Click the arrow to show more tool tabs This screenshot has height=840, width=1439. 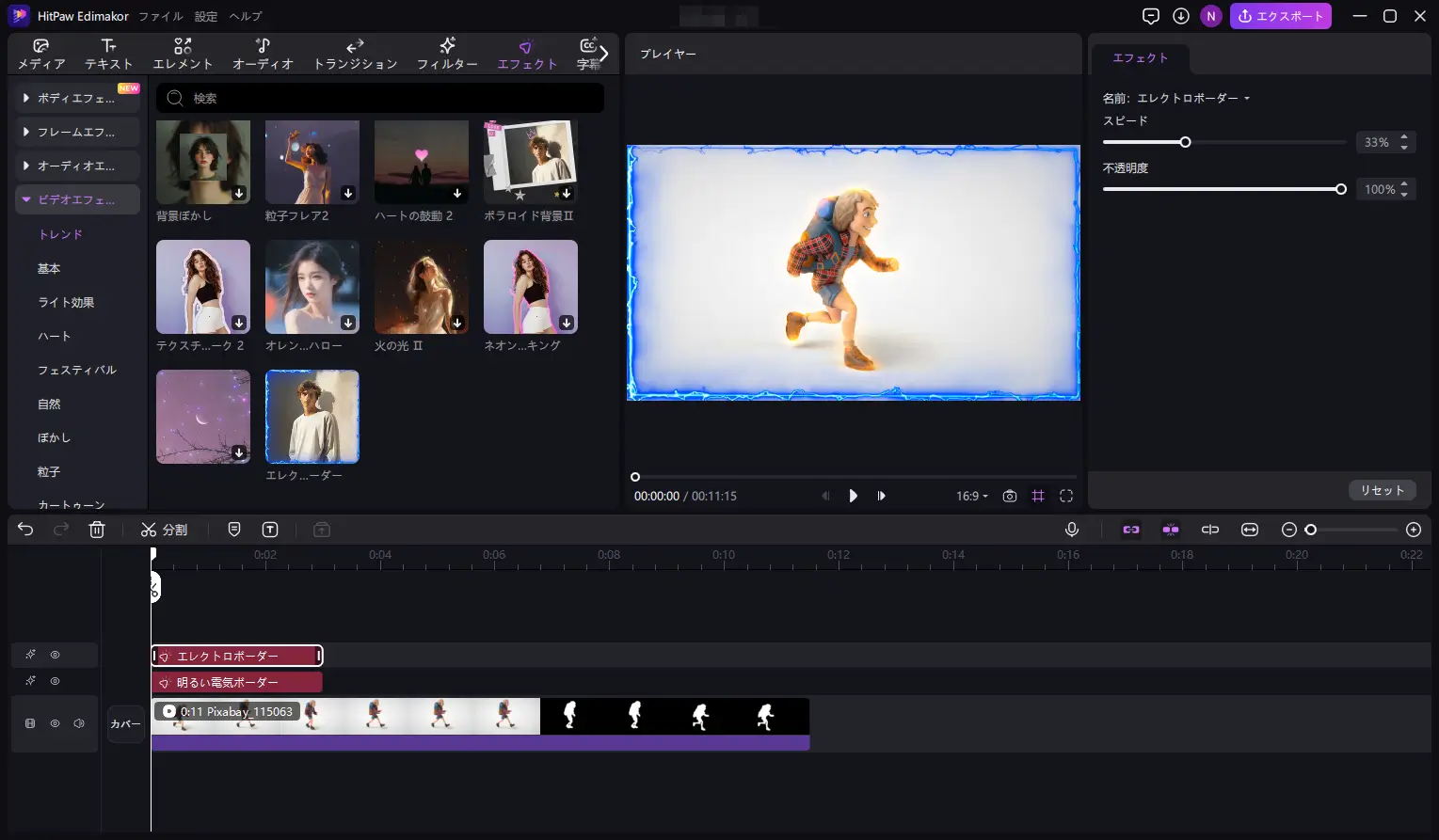click(x=603, y=54)
